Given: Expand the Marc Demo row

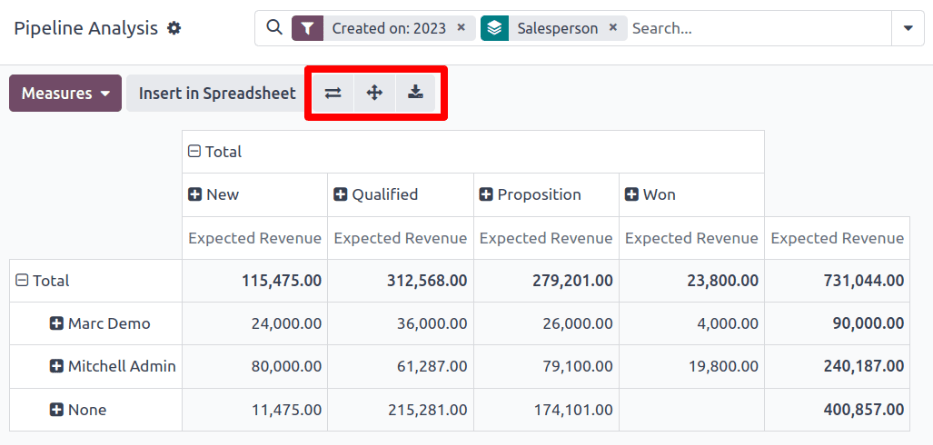Looking at the screenshot, I should [57, 324].
